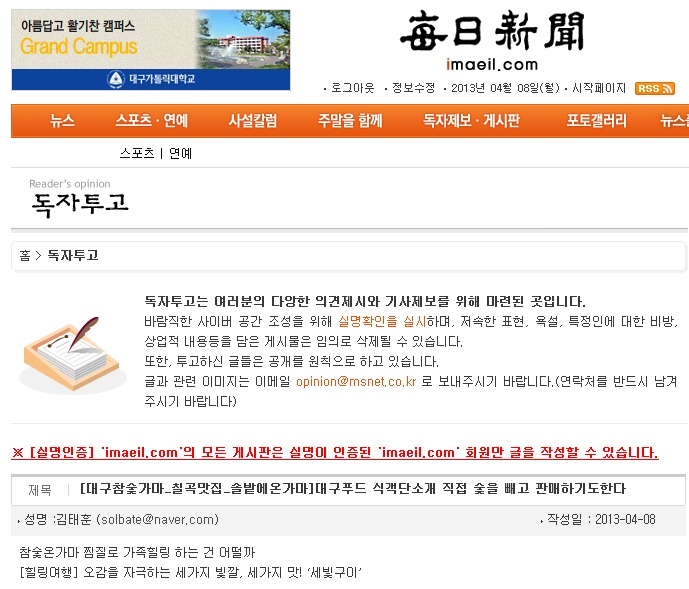Viewport: 689px width, 589px height.
Task: Select the 스포츠 submenu link
Action: click(137, 153)
